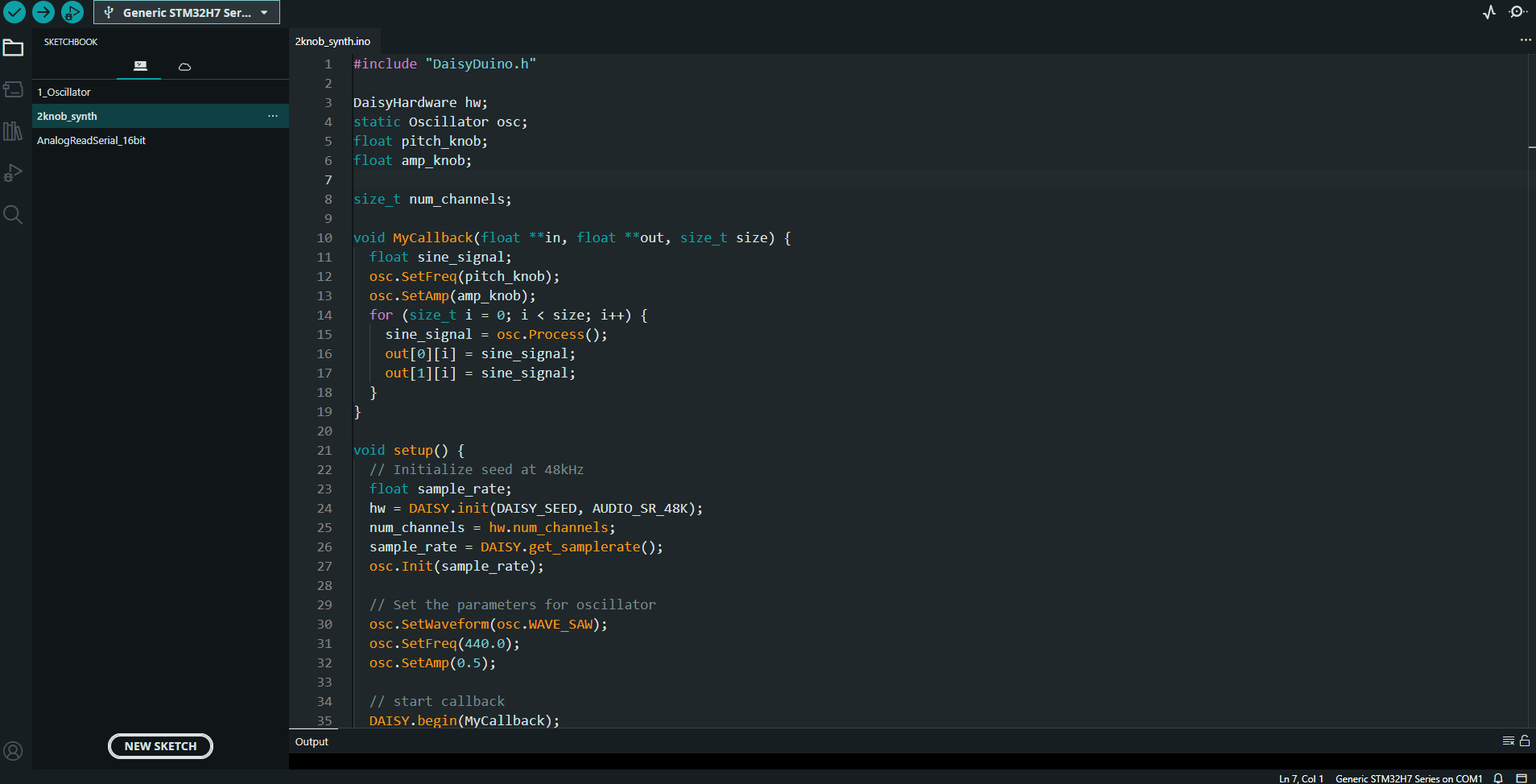Open the Library Manager sidebar icon
The image size is (1536, 784).
(14, 131)
